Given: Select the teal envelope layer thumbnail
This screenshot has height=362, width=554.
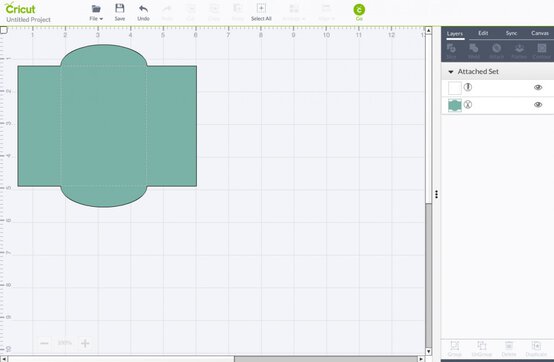Looking at the screenshot, I should click(x=455, y=105).
